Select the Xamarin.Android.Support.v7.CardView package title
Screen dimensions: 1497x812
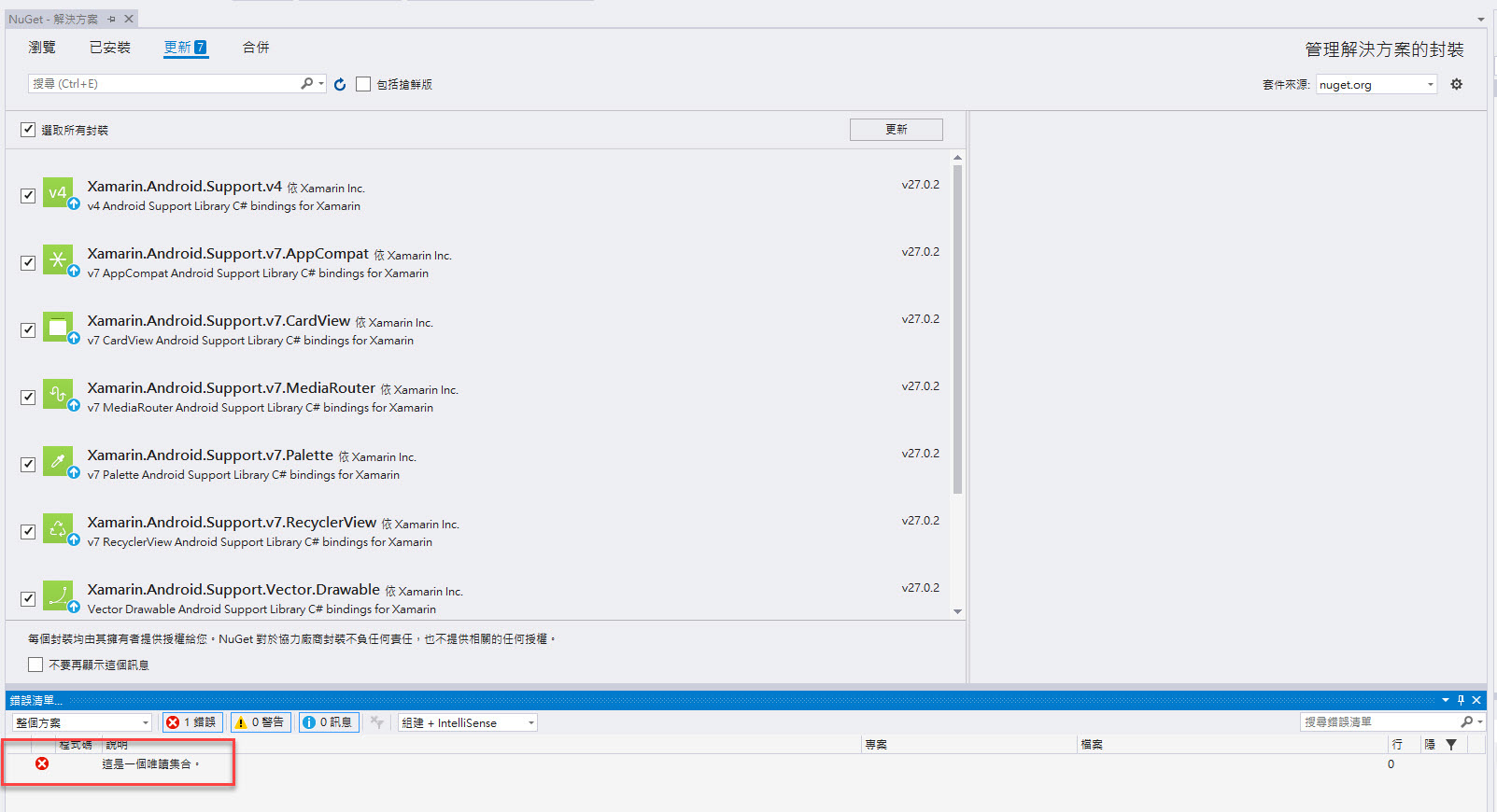click(219, 321)
